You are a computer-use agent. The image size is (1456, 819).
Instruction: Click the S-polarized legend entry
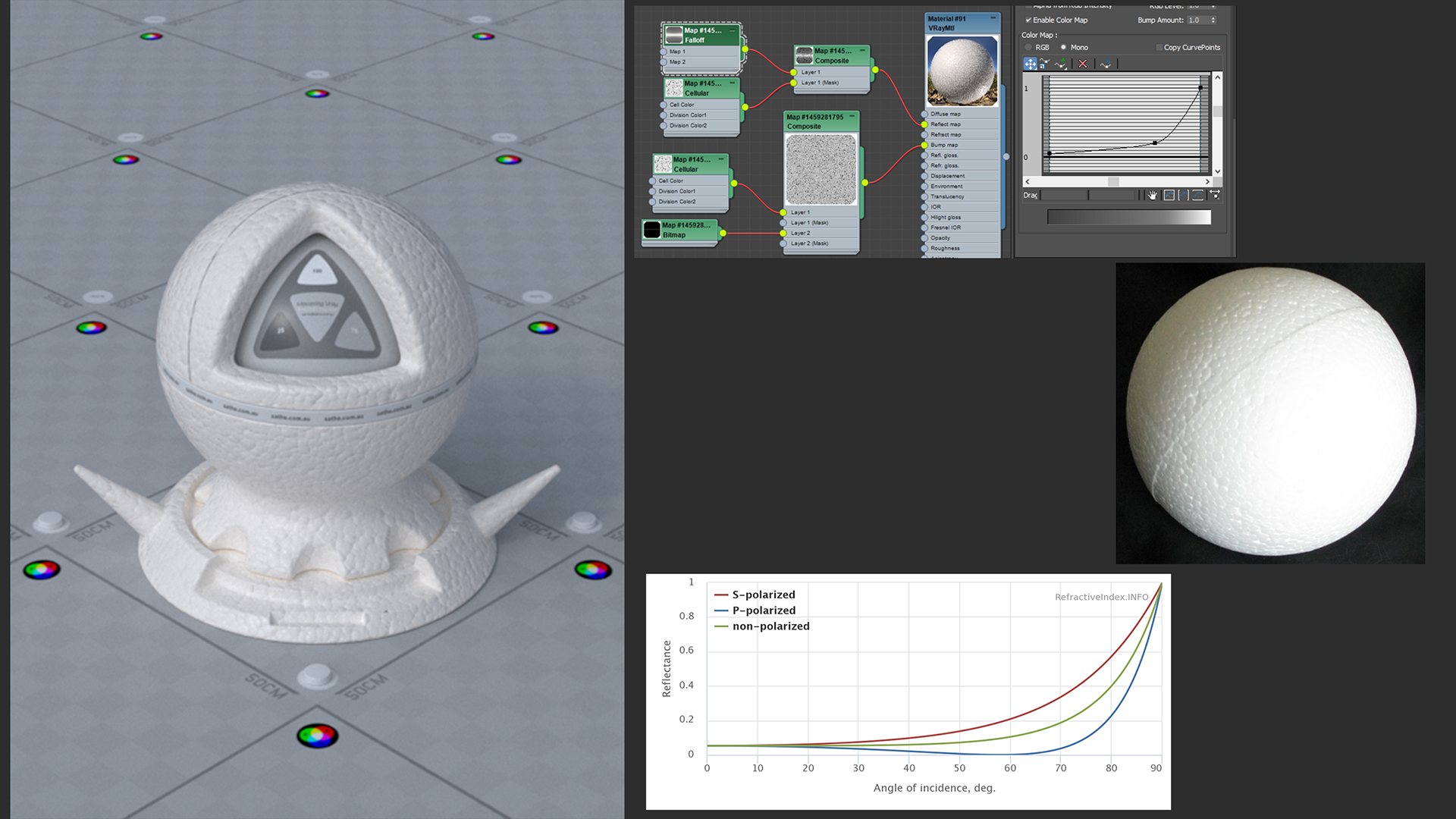coord(755,595)
